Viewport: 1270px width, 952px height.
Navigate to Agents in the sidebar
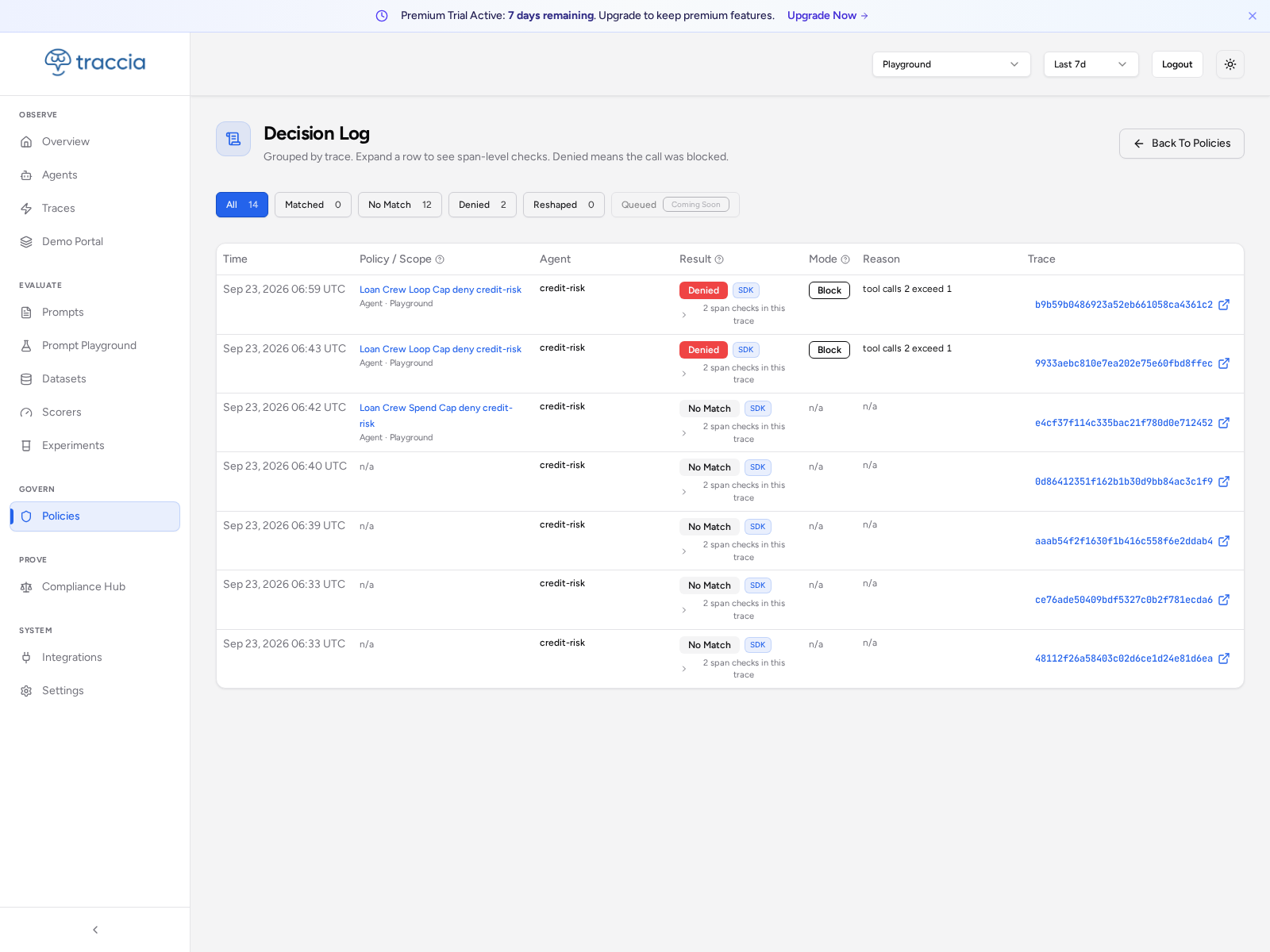(95, 175)
